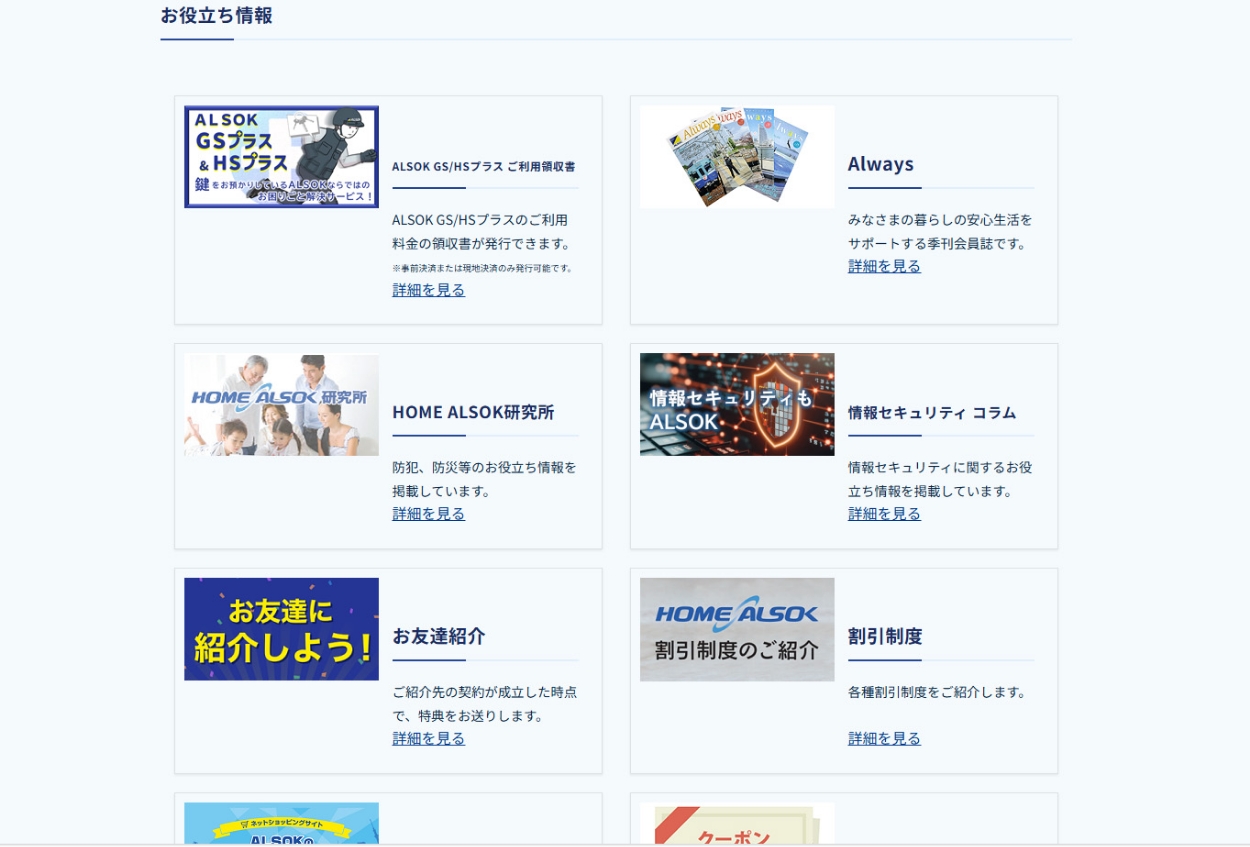
Task: Click the お役立ち情報 section heading
Action: [216, 16]
